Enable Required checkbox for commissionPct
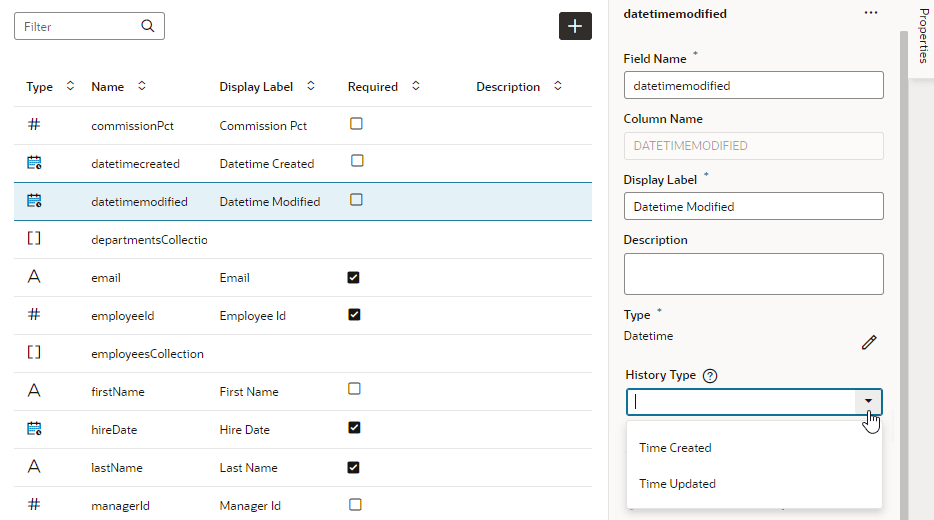The image size is (934, 520). pyautogui.click(x=356, y=124)
